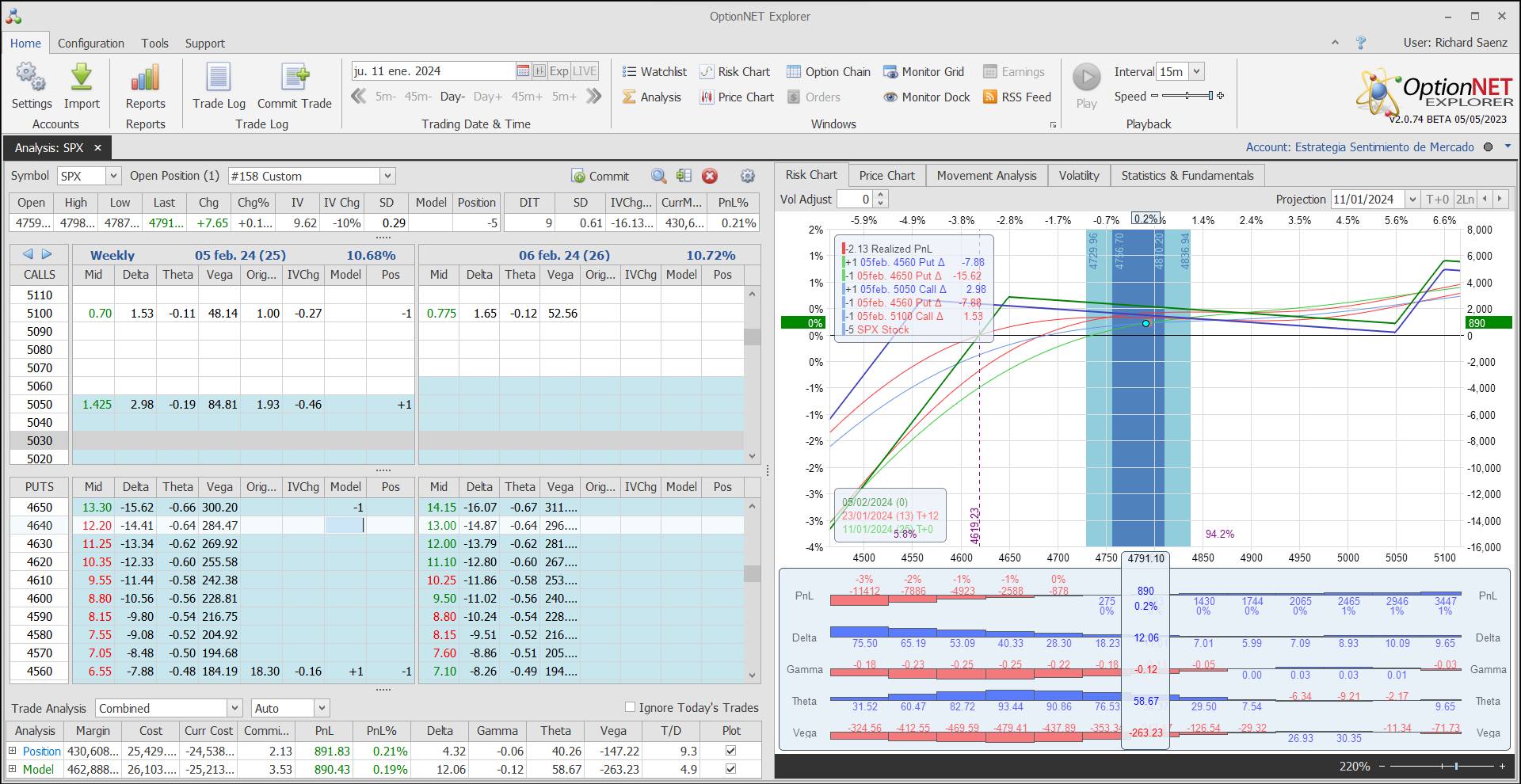Enable Ignore Today's Trades checkbox
1521x784 pixels.
[631, 707]
